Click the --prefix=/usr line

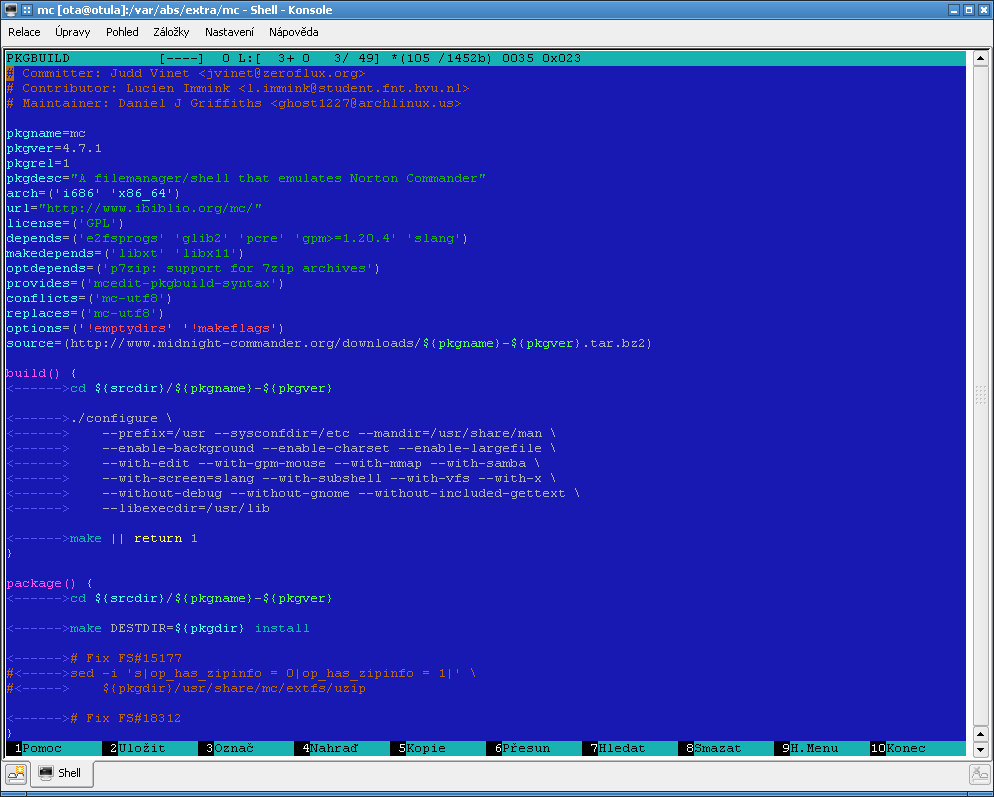click(329, 433)
